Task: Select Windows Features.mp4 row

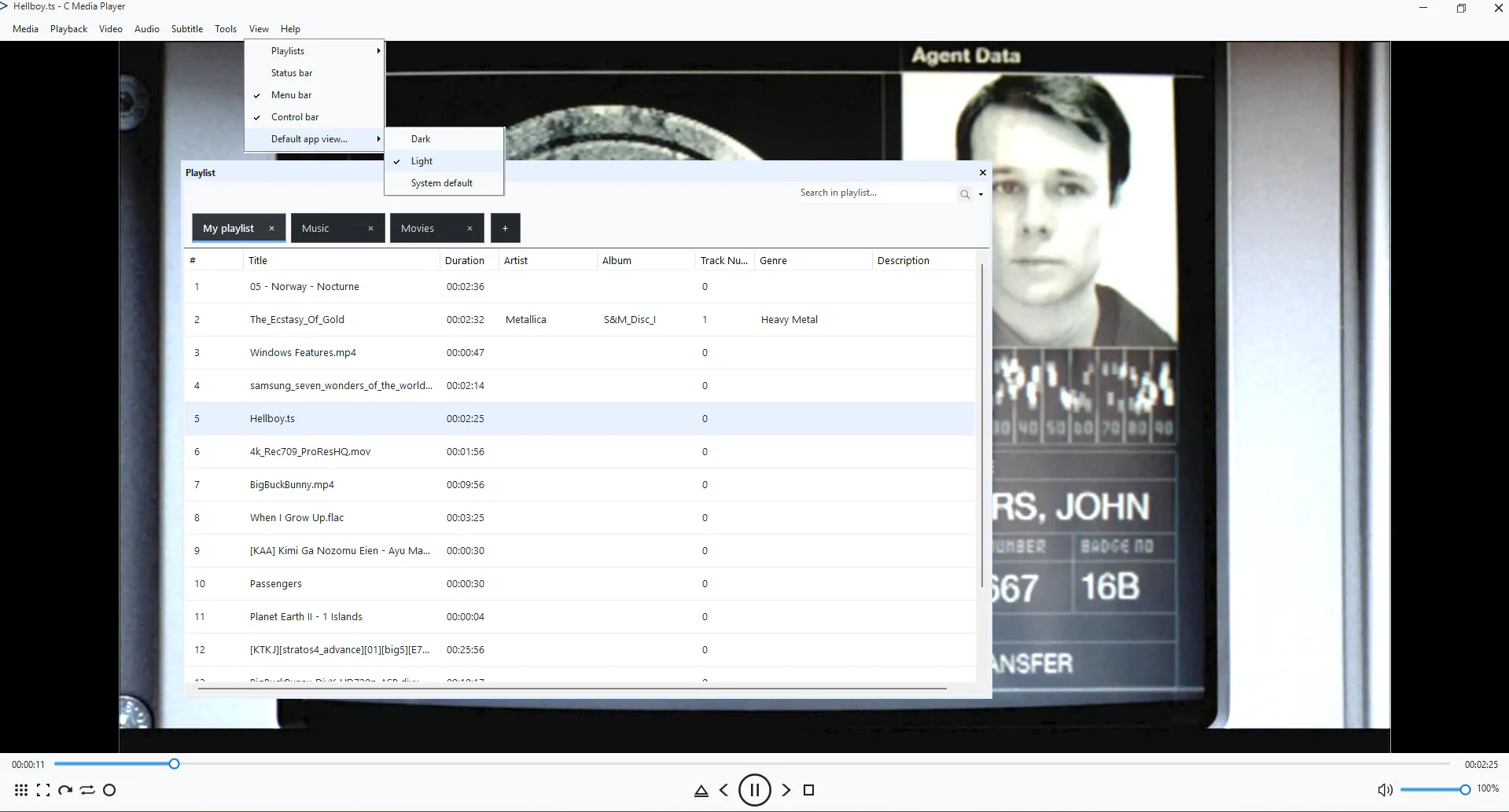Action: (x=580, y=353)
